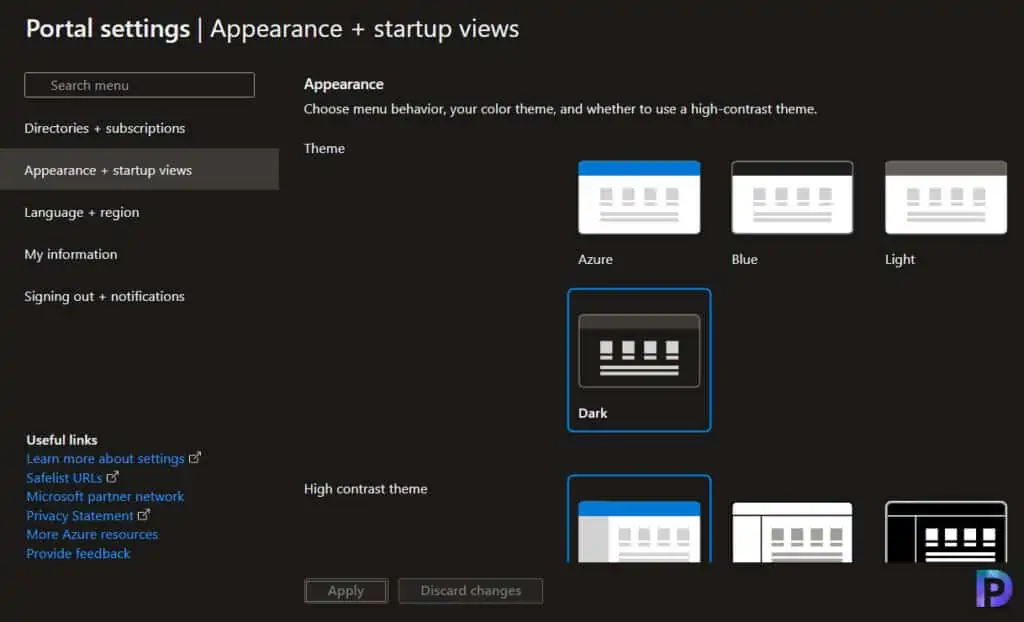
Task: Choose the black high contrast theme thumbnail
Action: click(x=946, y=531)
